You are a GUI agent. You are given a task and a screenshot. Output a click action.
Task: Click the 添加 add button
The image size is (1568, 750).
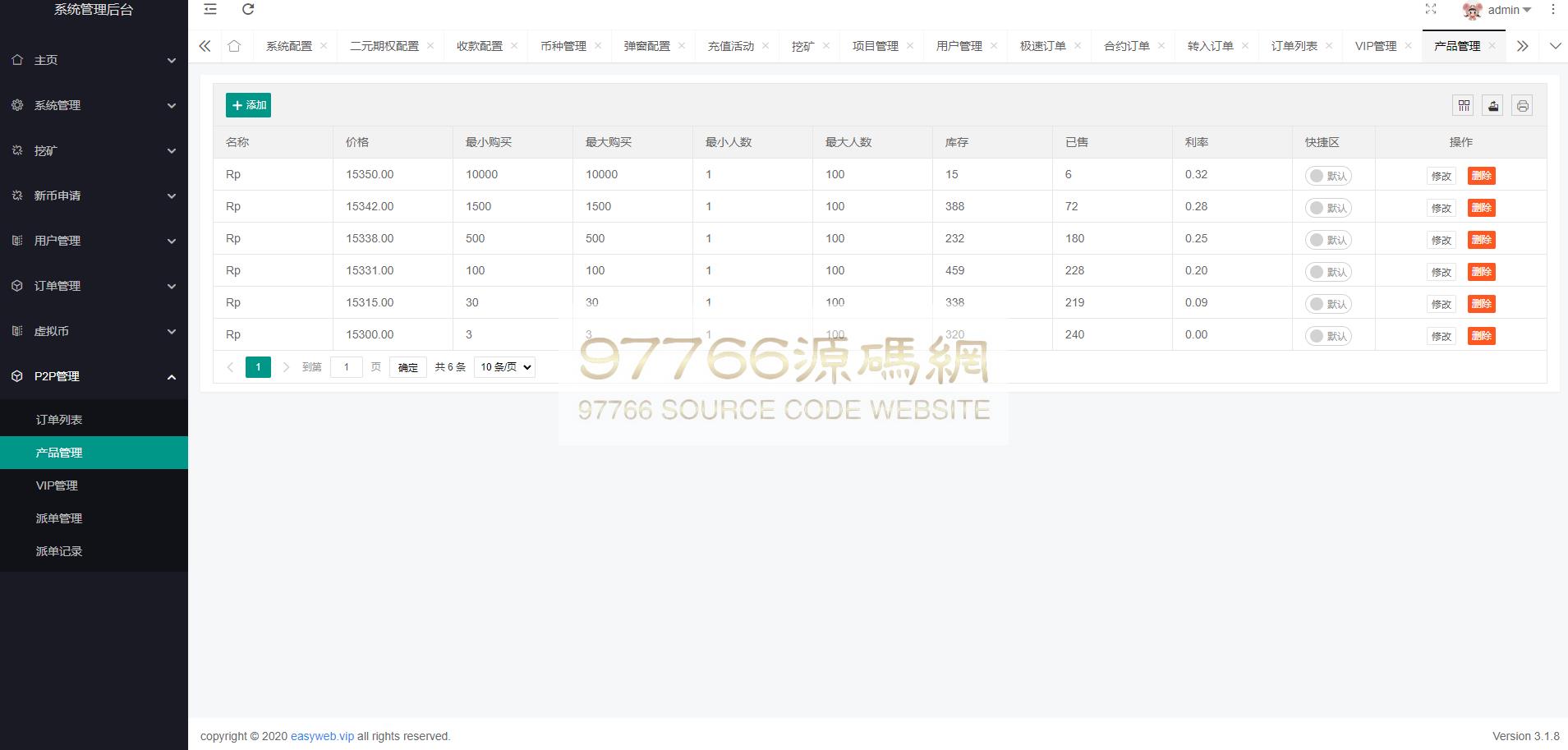point(248,105)
